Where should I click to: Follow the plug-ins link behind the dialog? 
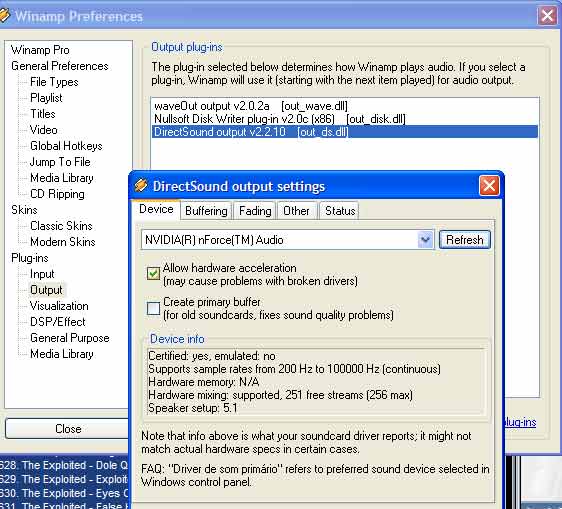520,422
